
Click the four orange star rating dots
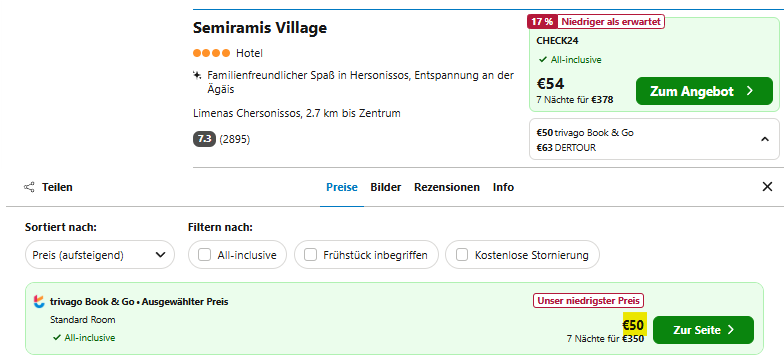212,53
